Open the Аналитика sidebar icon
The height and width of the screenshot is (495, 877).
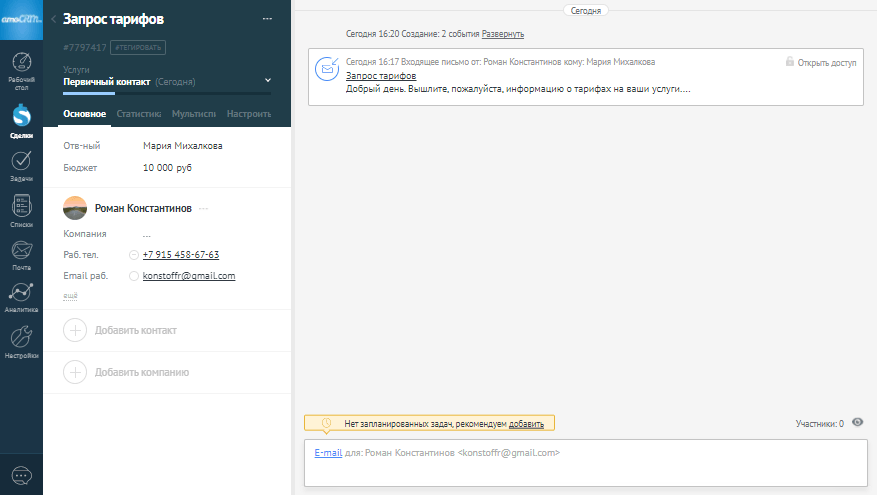[21, 295]
